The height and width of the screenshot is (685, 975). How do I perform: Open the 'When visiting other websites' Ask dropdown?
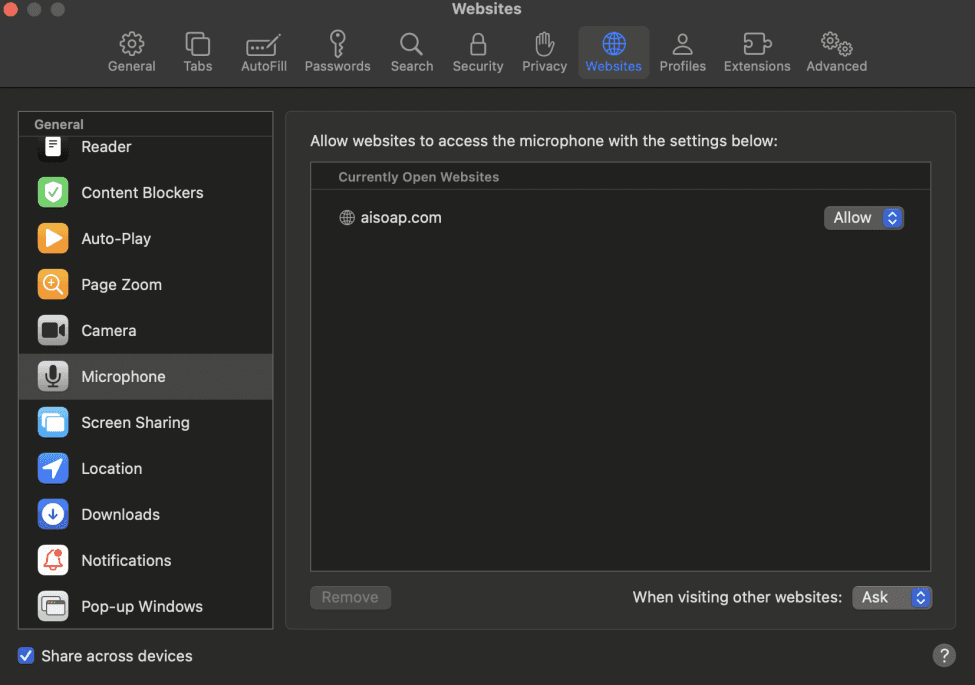click(892, 597)
